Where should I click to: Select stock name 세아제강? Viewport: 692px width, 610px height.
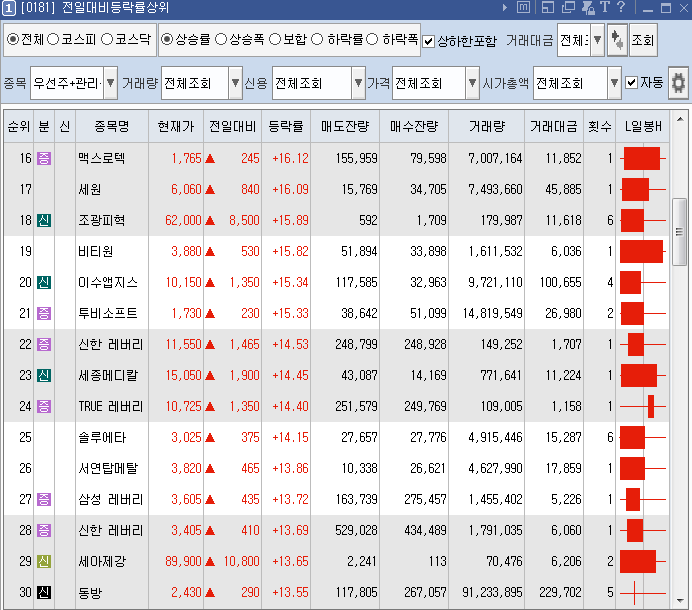[102, 561]
